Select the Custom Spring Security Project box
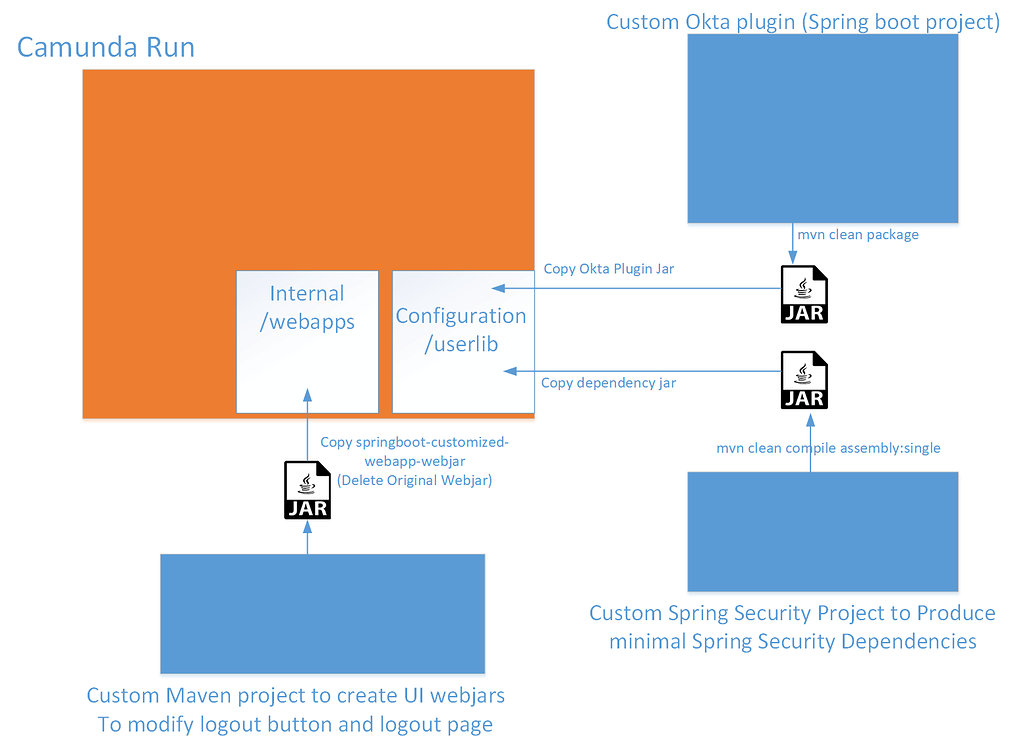This screenshot has width=1014, height=750. click(822, 531)
